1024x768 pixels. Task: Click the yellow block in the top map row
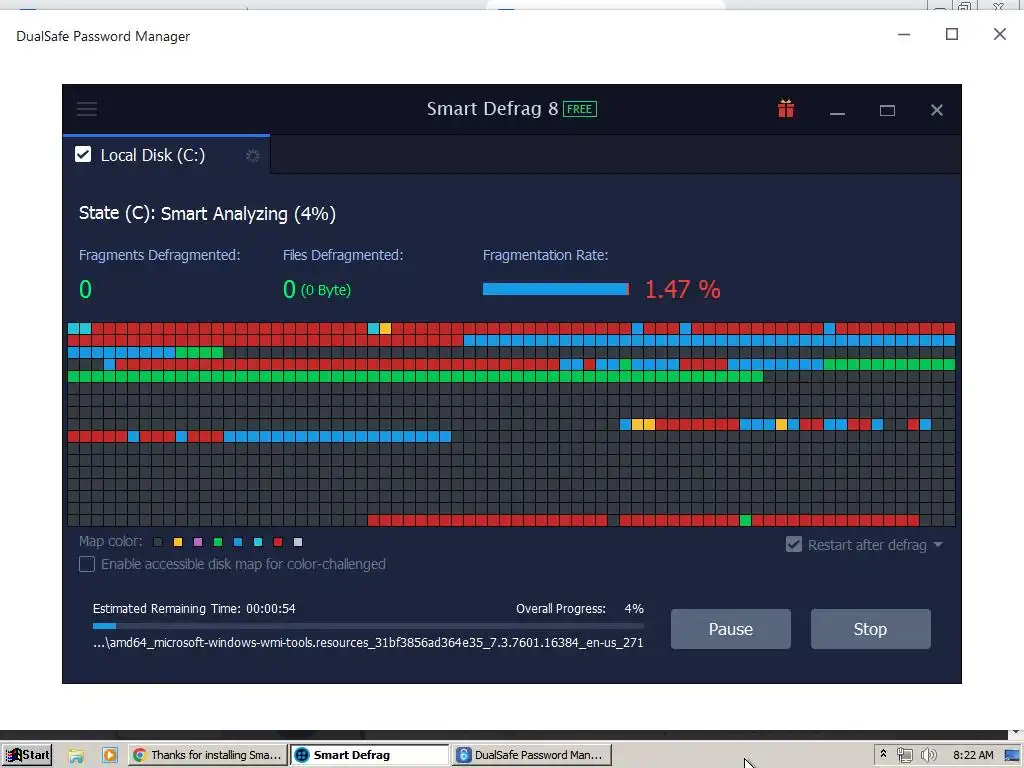(x=385, y=328)
